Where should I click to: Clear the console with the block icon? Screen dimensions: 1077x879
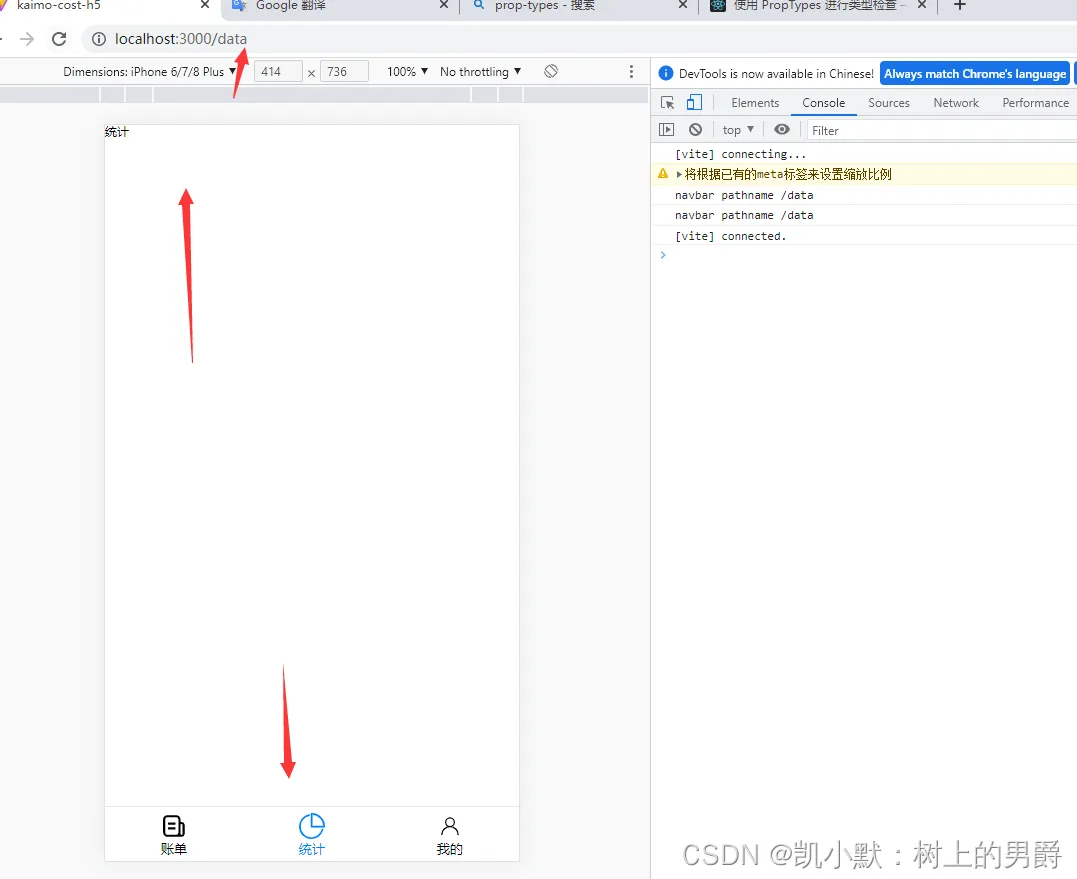point(695,129)
